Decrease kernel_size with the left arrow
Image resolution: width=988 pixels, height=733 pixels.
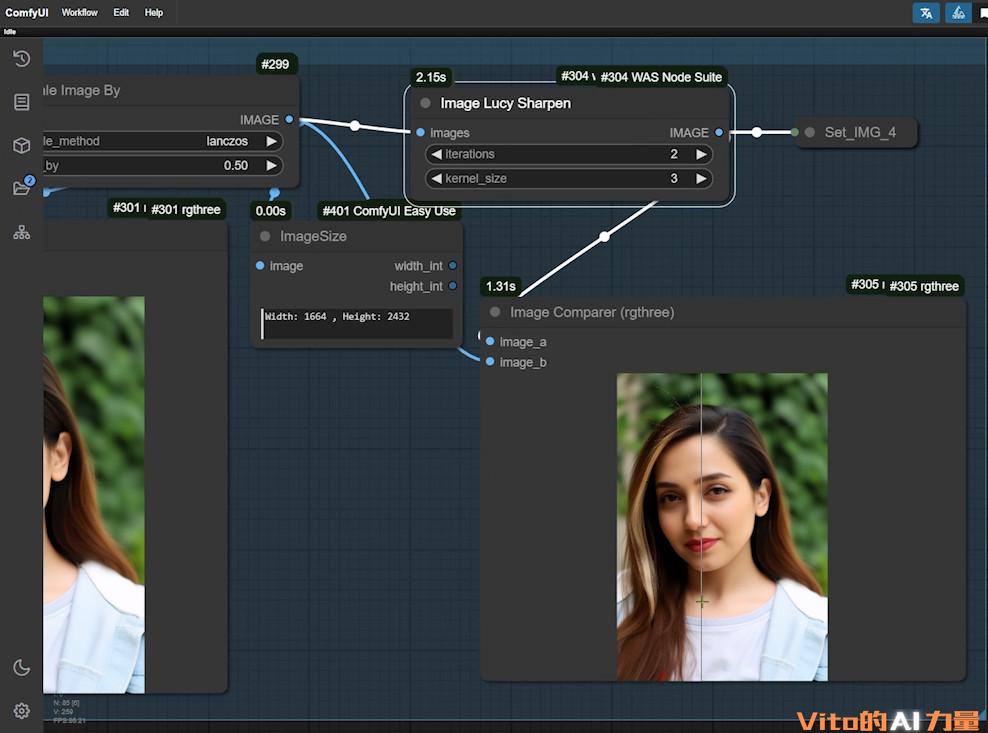tap(436, 178)
